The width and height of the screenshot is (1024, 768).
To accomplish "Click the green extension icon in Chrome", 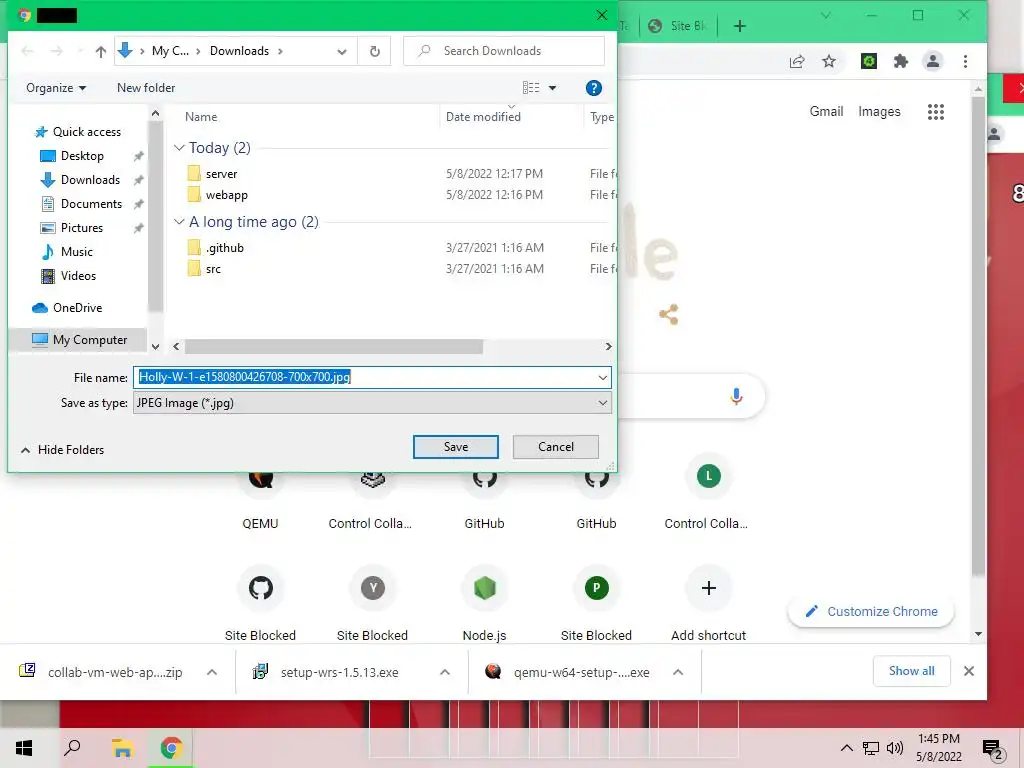I will pos(869,61).
